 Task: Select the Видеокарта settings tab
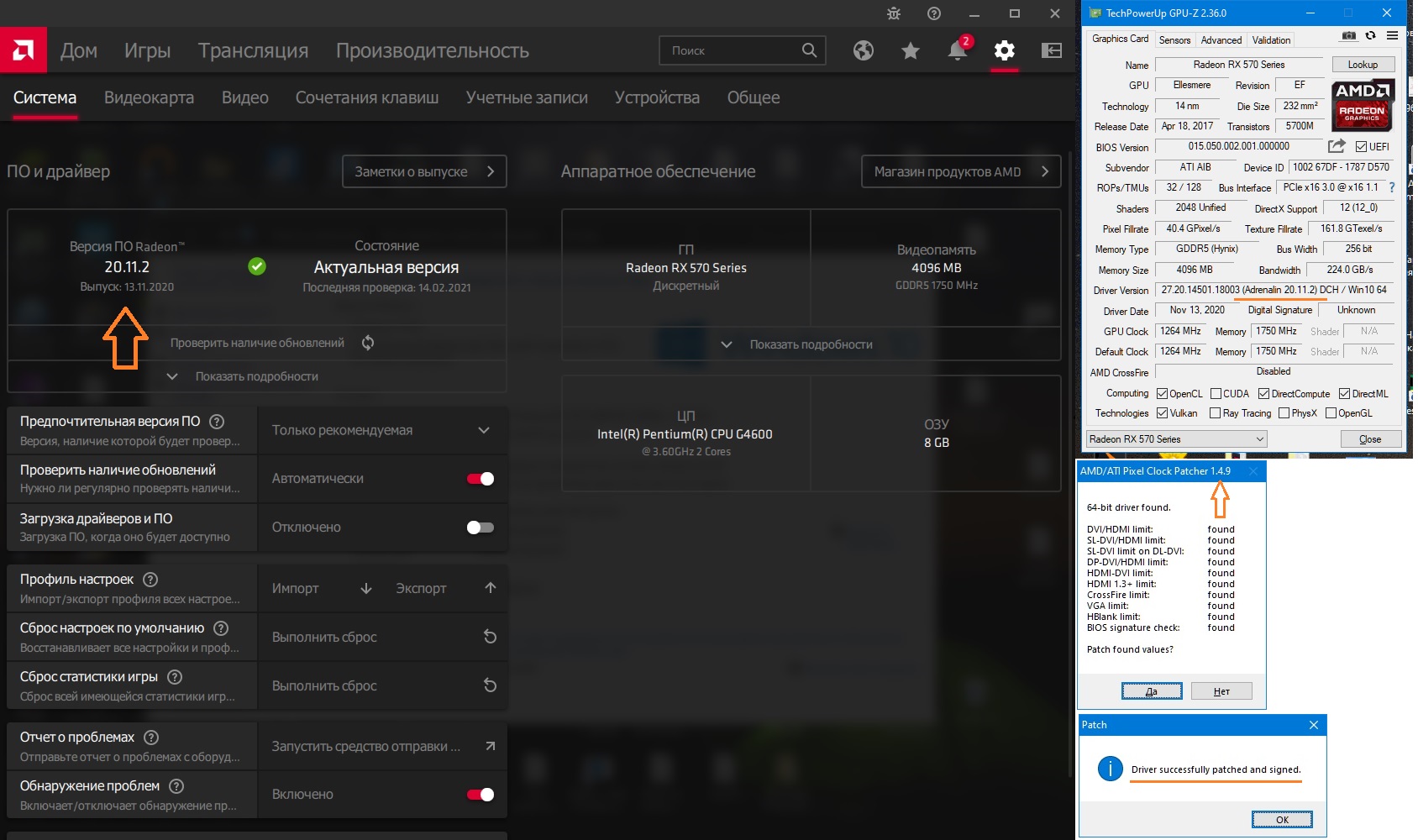149,97
